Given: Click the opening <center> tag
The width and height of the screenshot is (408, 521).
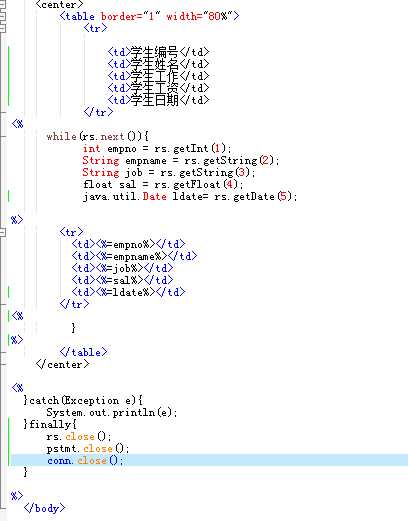Looking at the screenshot, I should point(59,4).
